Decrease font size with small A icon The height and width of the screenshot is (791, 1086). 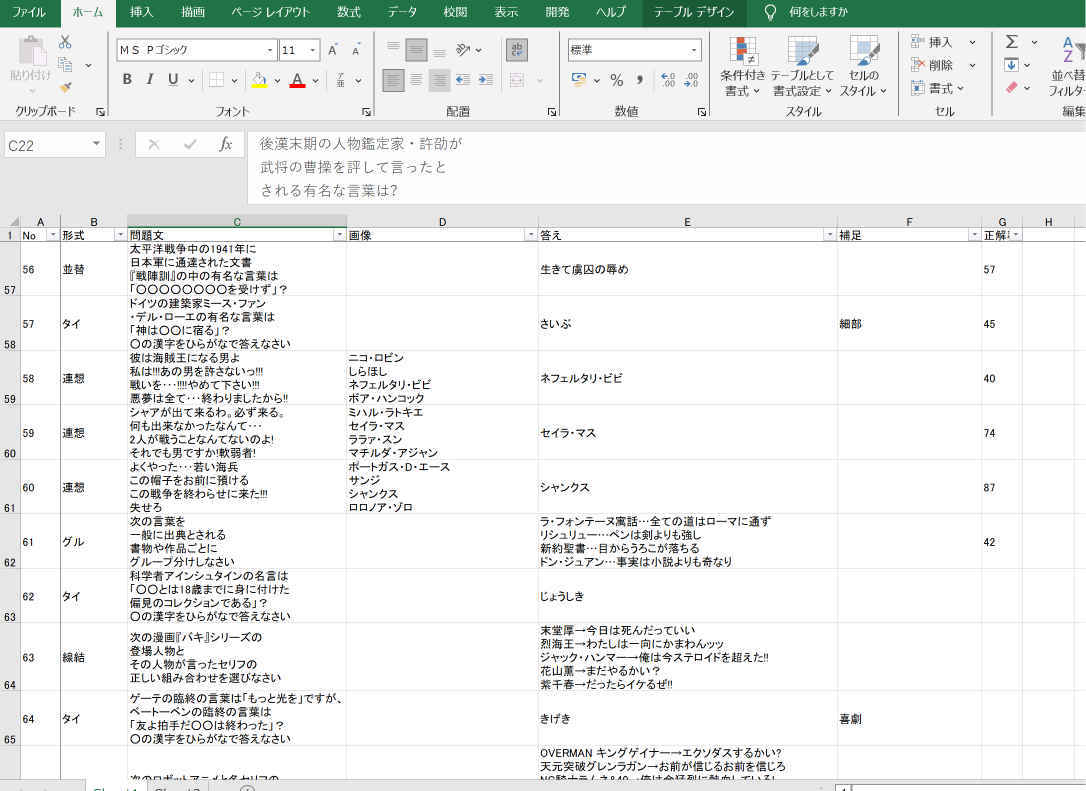click(356, 50)
